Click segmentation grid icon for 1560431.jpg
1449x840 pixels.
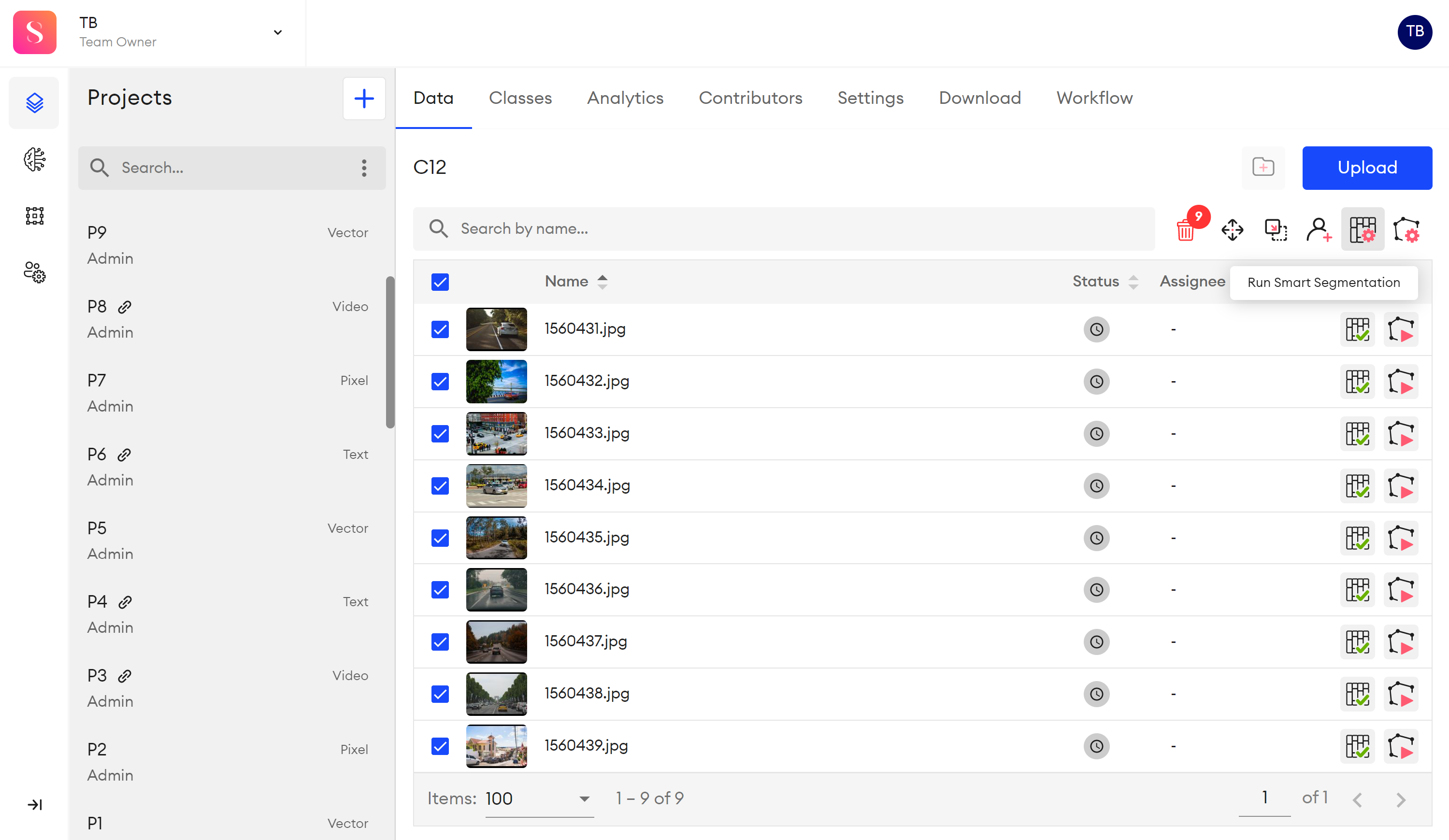1358,329
